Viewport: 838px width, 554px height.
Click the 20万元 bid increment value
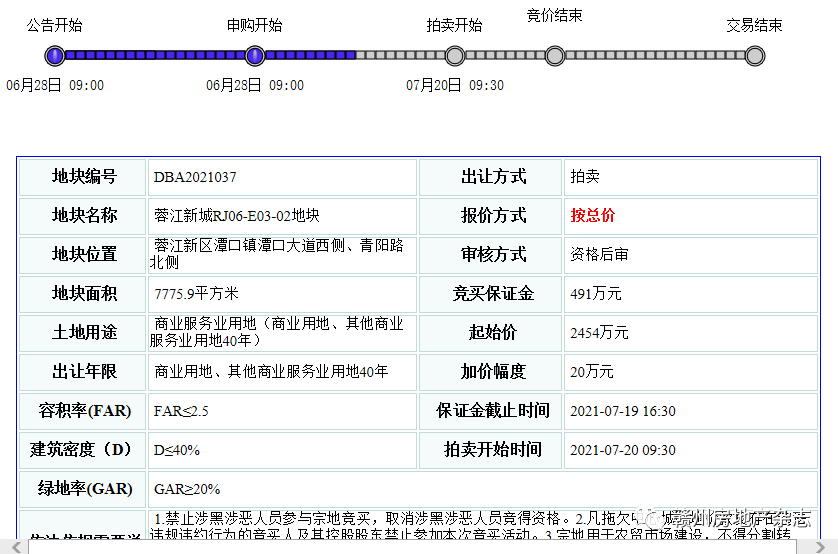(592, 371)
